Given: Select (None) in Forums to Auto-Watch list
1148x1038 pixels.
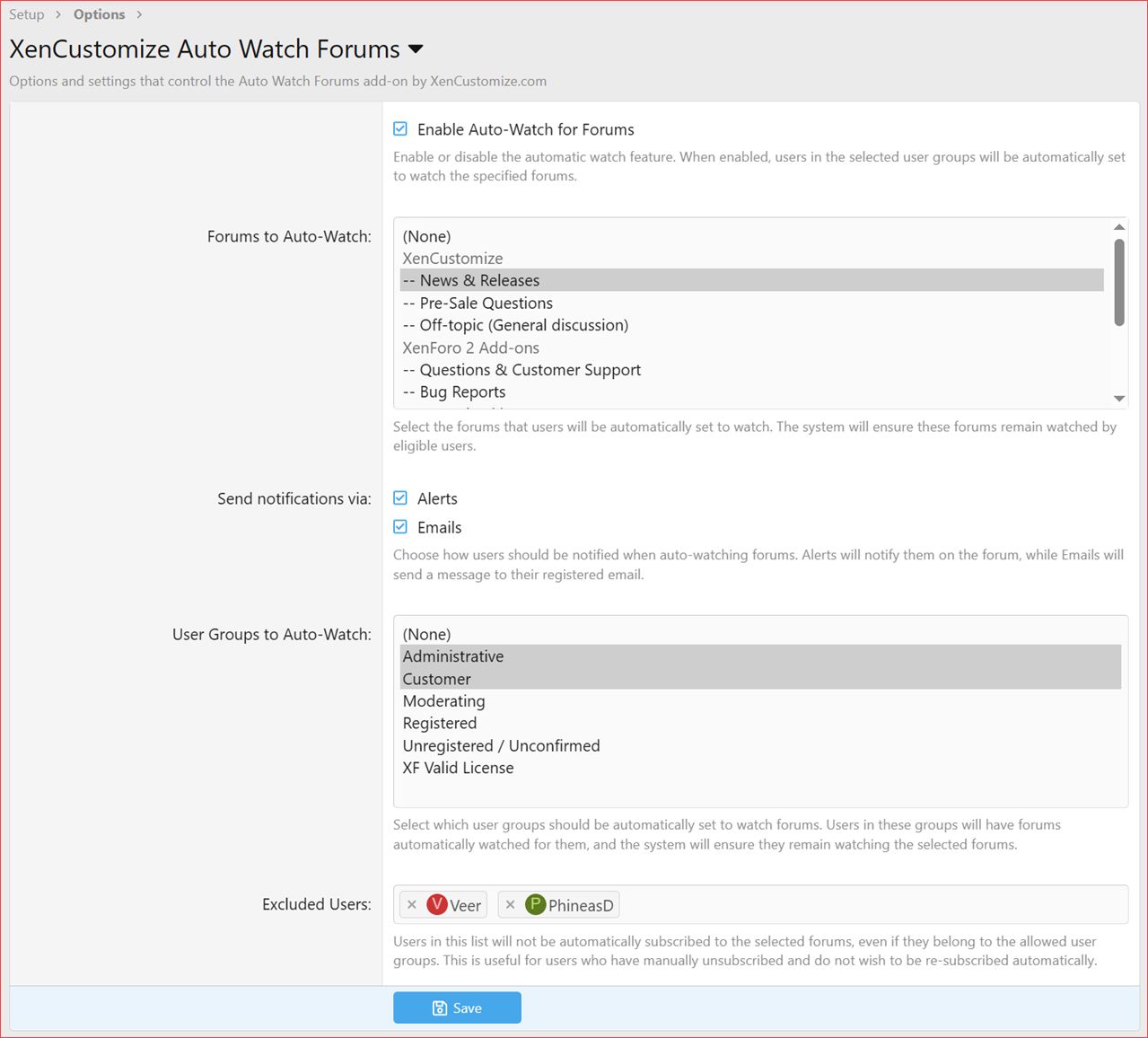Looking at the screenshot, I should click(x=752, y=236).
